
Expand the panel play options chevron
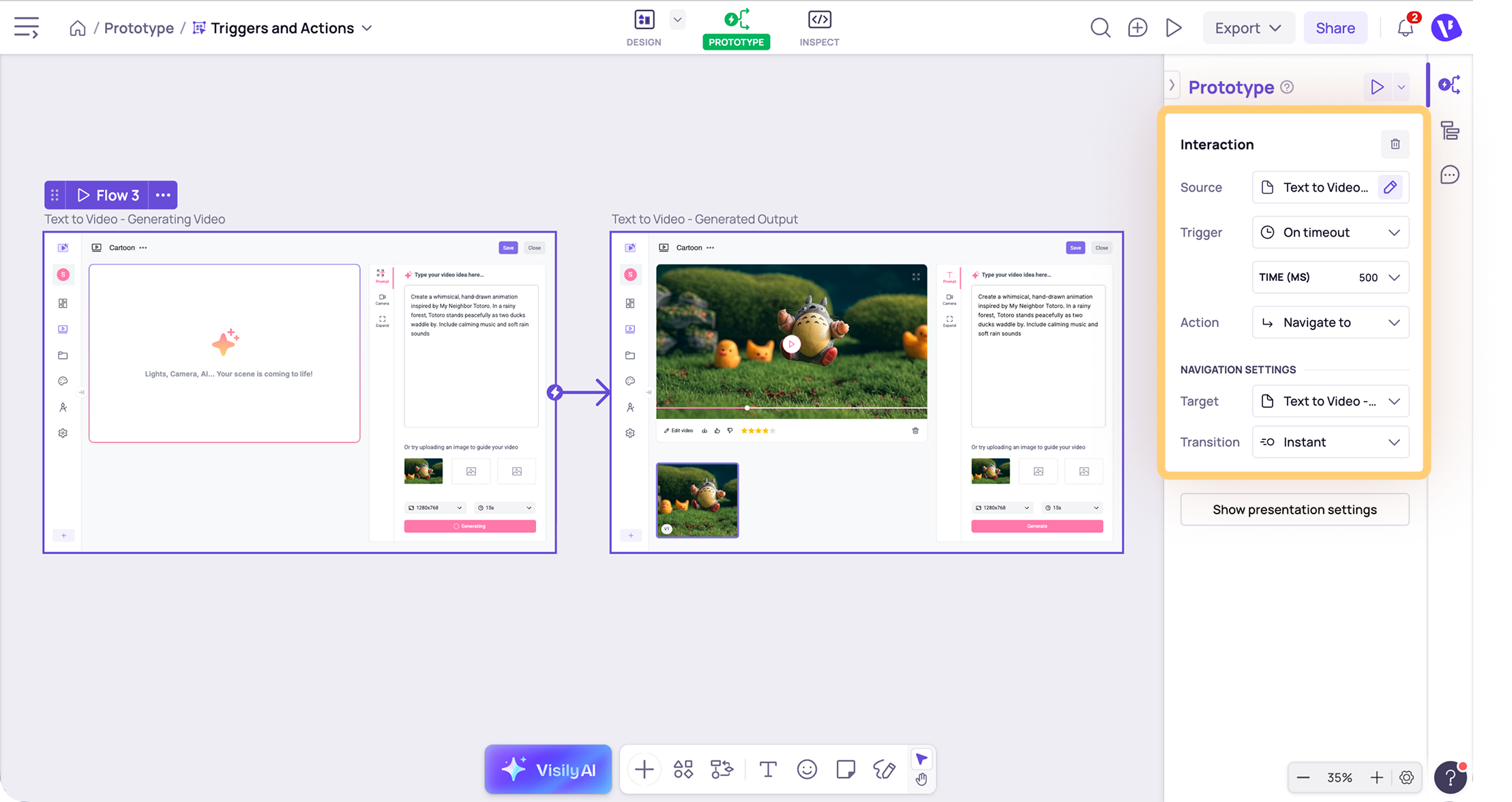click(1401, 87)
